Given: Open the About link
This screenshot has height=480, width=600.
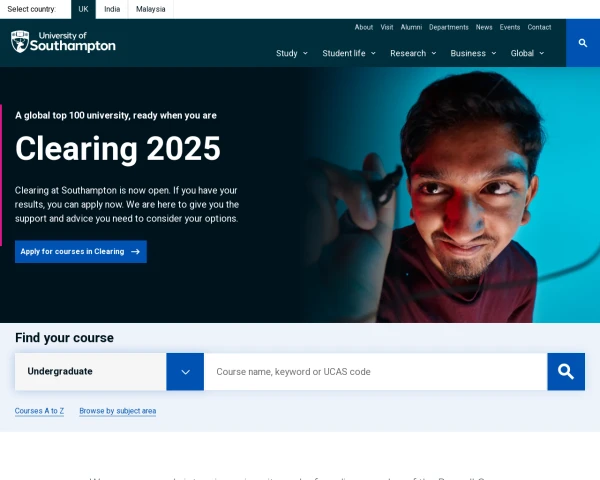Looking at the screenshot, I should (364, 27).
